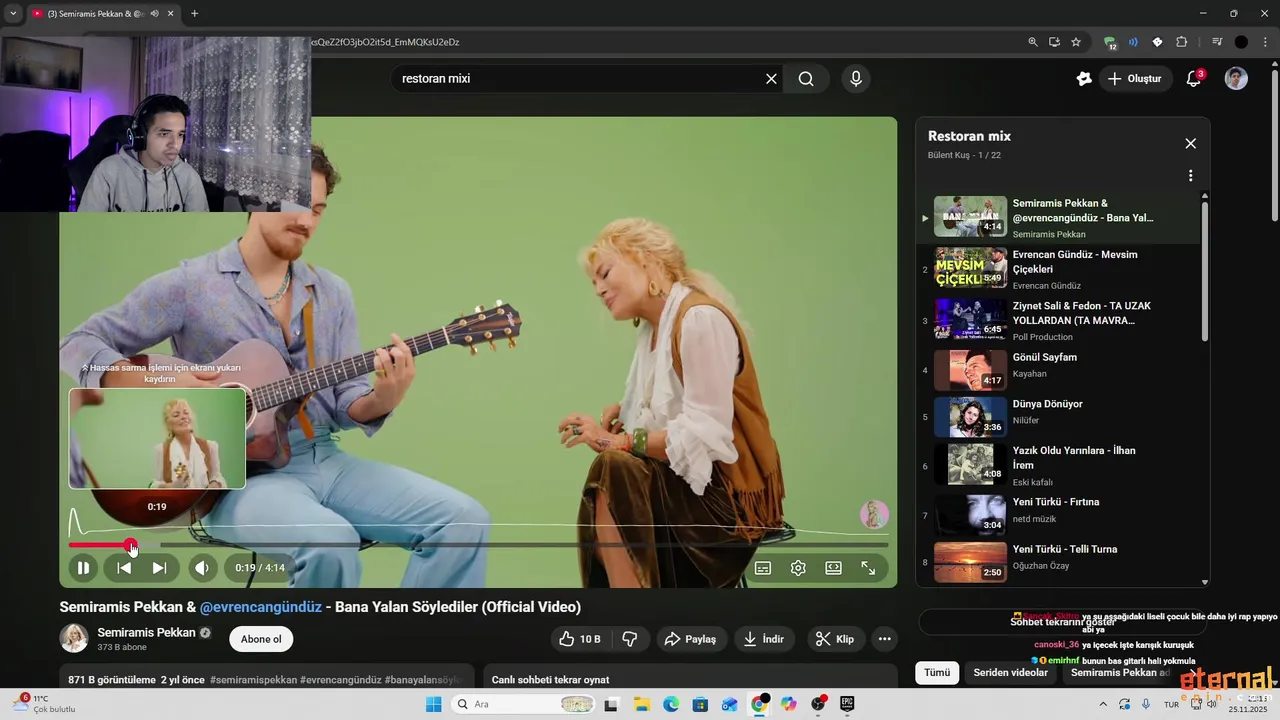Open Microsoft Edge from the taskbar
The height and width of the screenshot is (720, 1280).
point(670,704)
